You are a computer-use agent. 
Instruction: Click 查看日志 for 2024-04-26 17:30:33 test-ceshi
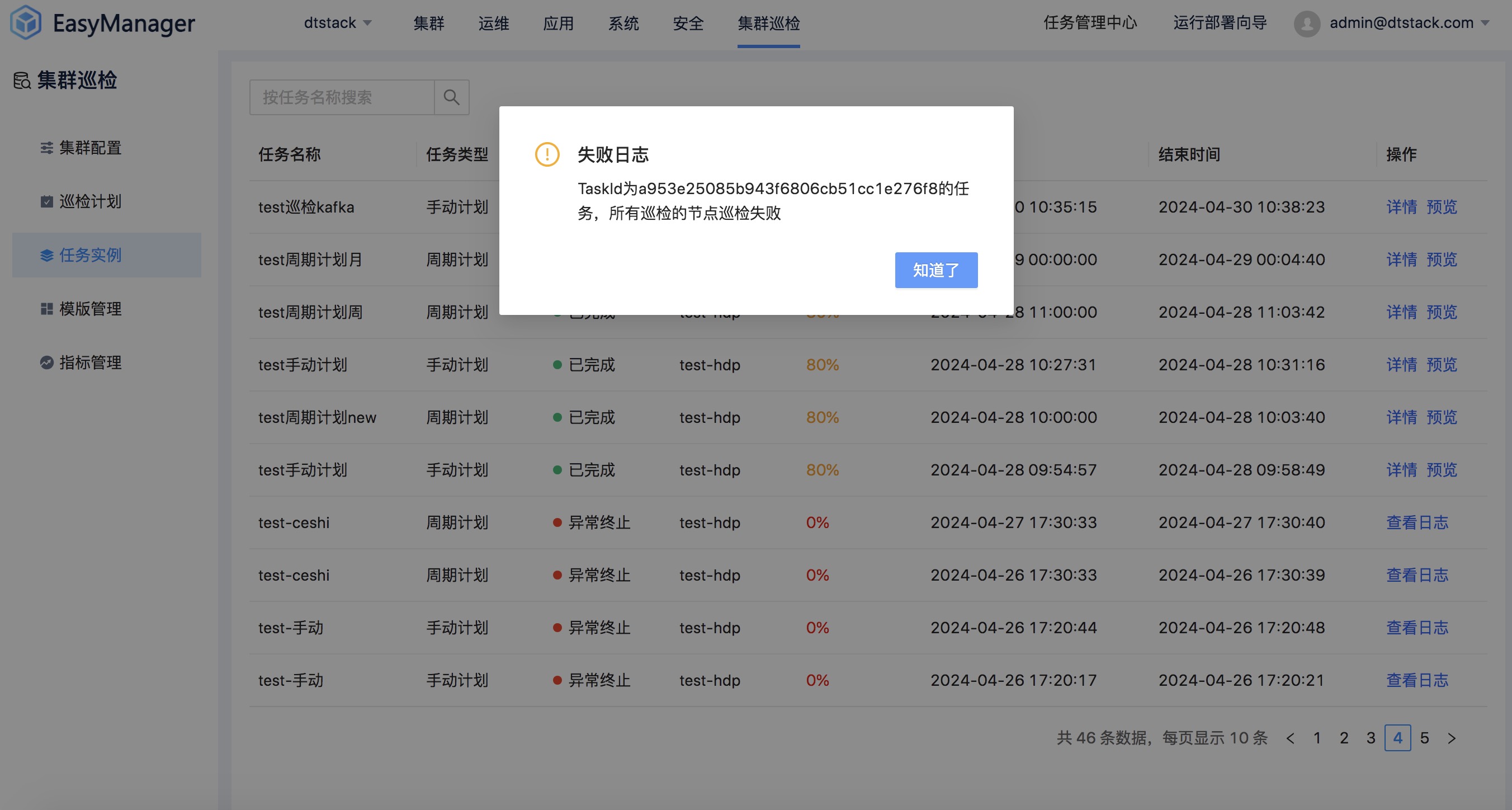tap(1417, 575)
